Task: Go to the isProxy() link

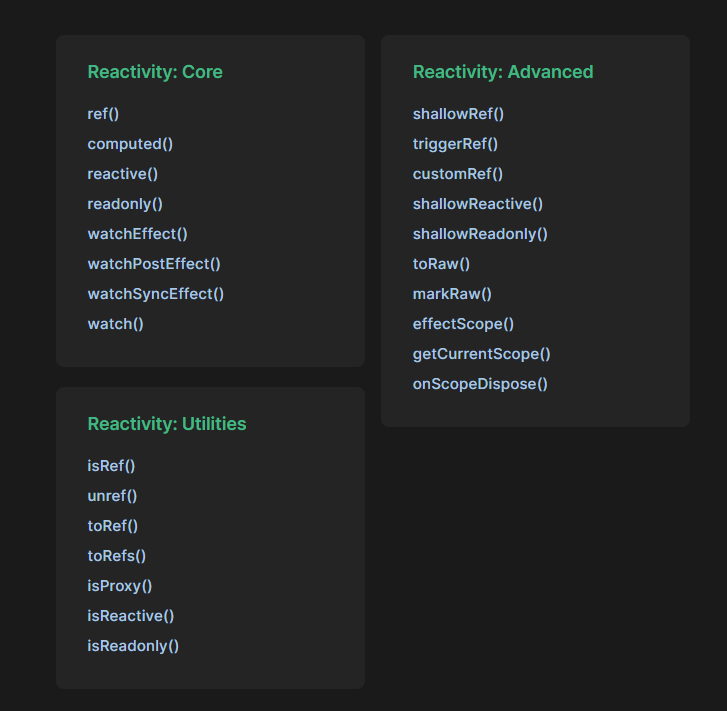Action: pyautogui.click(x=120, y=586)
